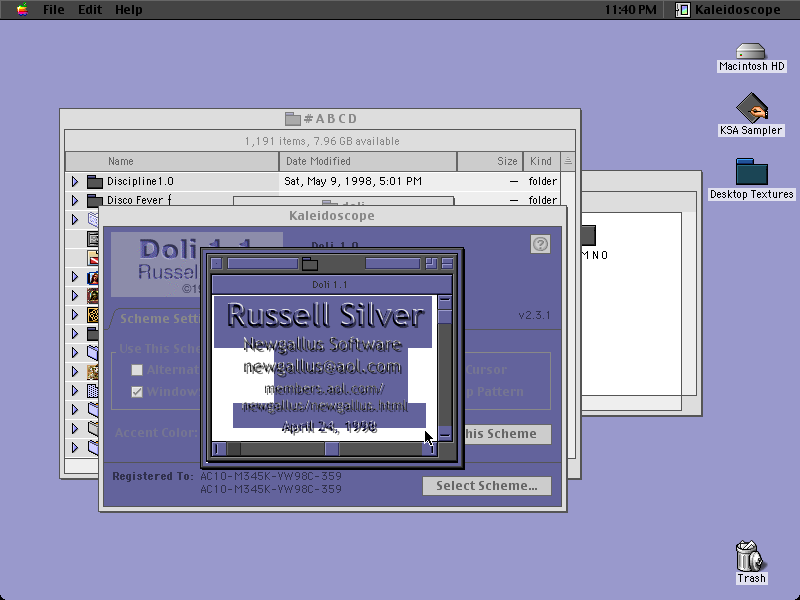Click the 'newgallus/newgallus.html' address line

tap(326, 407)
